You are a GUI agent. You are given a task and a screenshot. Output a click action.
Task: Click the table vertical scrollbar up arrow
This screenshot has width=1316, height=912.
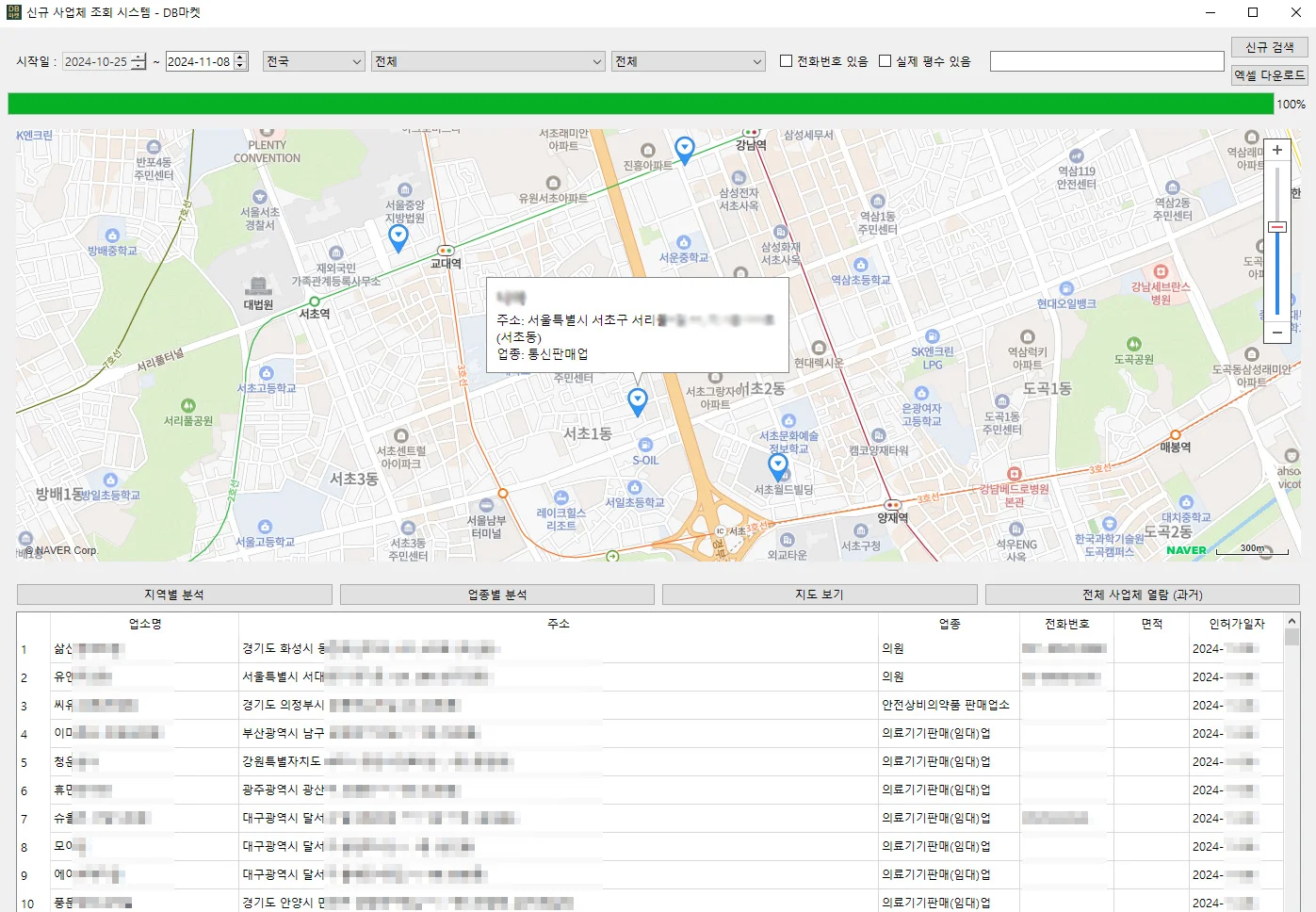pos(1292,621)
